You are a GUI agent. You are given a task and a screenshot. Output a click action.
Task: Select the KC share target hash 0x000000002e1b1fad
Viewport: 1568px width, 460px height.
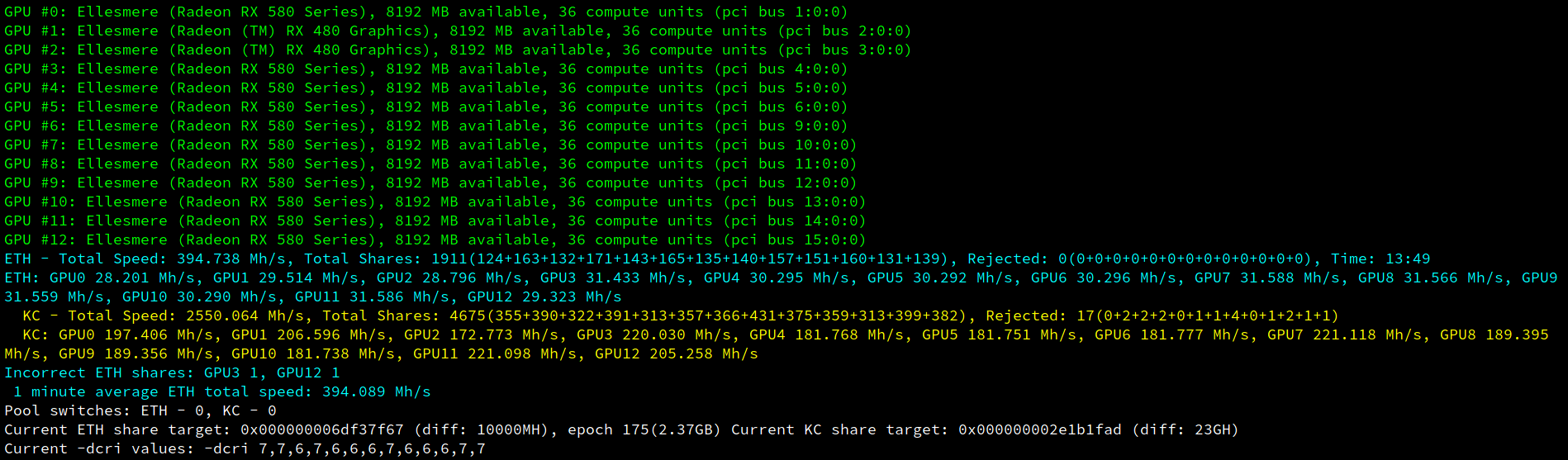(x=1040, y=430)
